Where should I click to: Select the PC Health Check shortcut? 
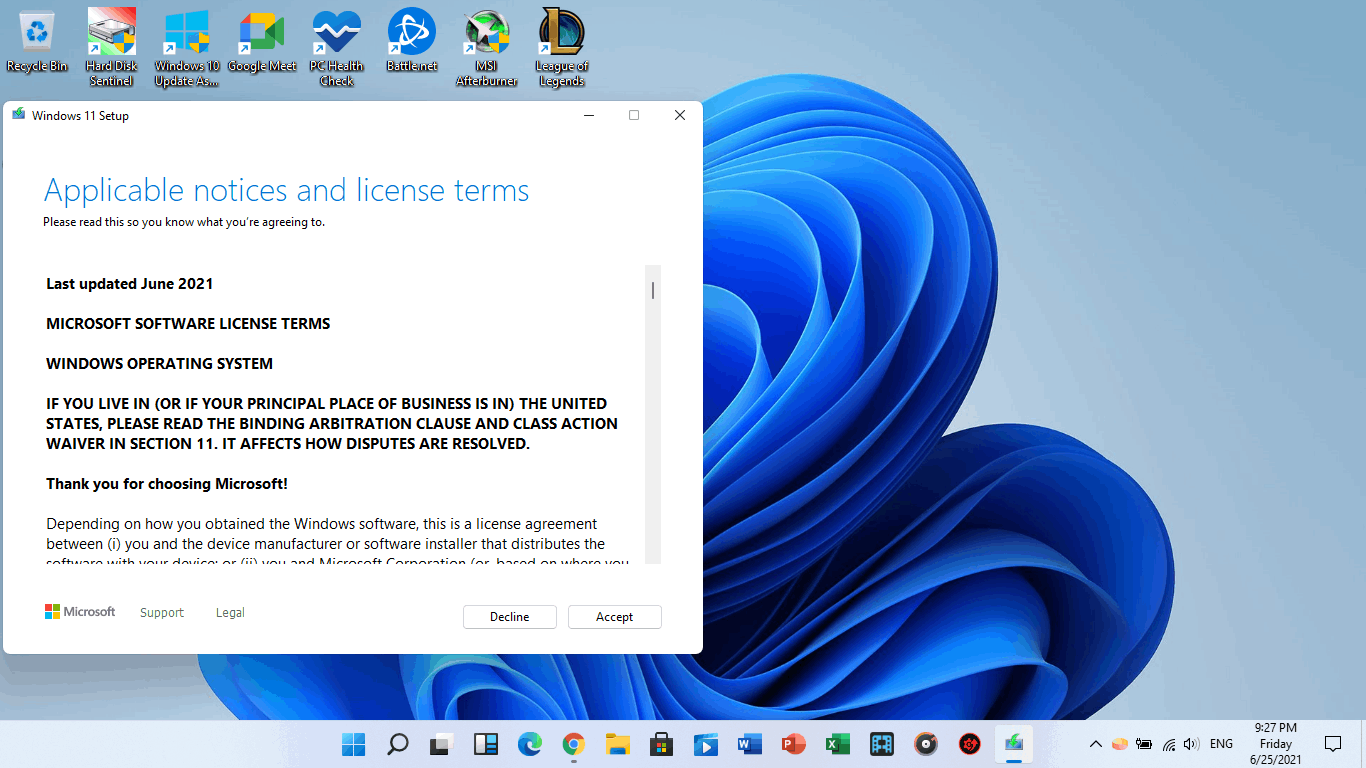pos(337,48)
